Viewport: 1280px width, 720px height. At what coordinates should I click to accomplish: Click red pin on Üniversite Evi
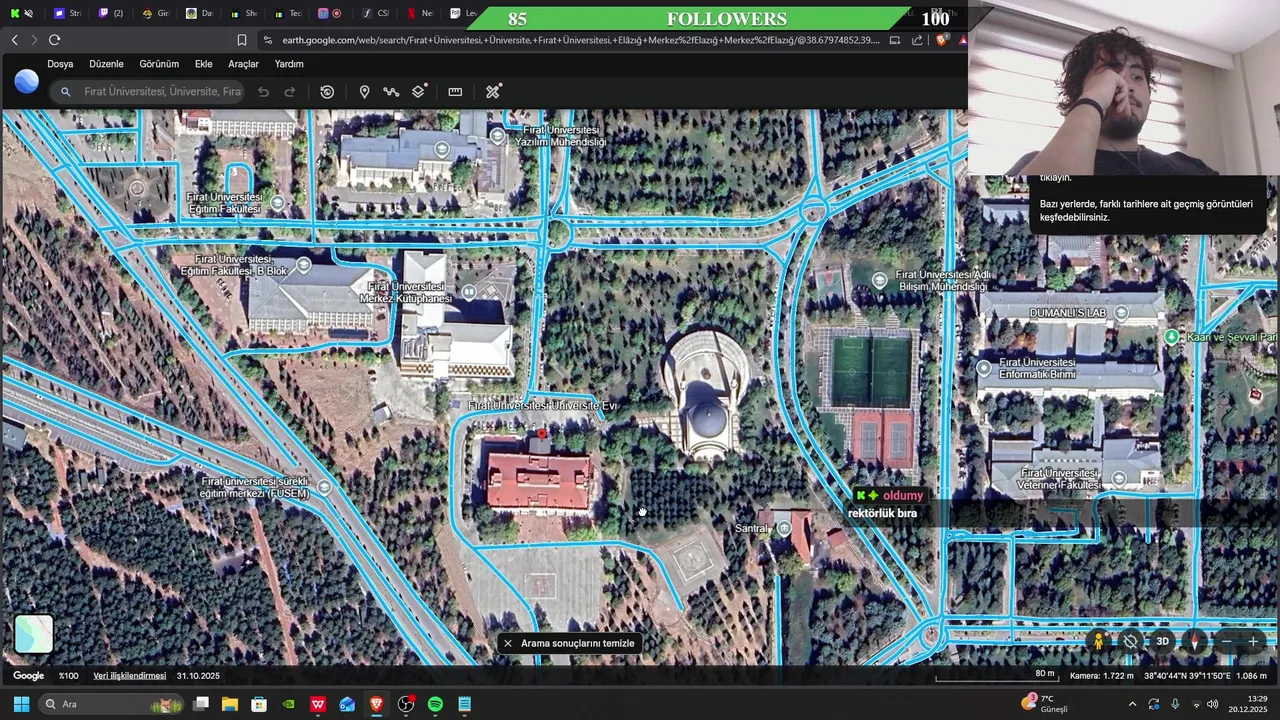[543, 433]
